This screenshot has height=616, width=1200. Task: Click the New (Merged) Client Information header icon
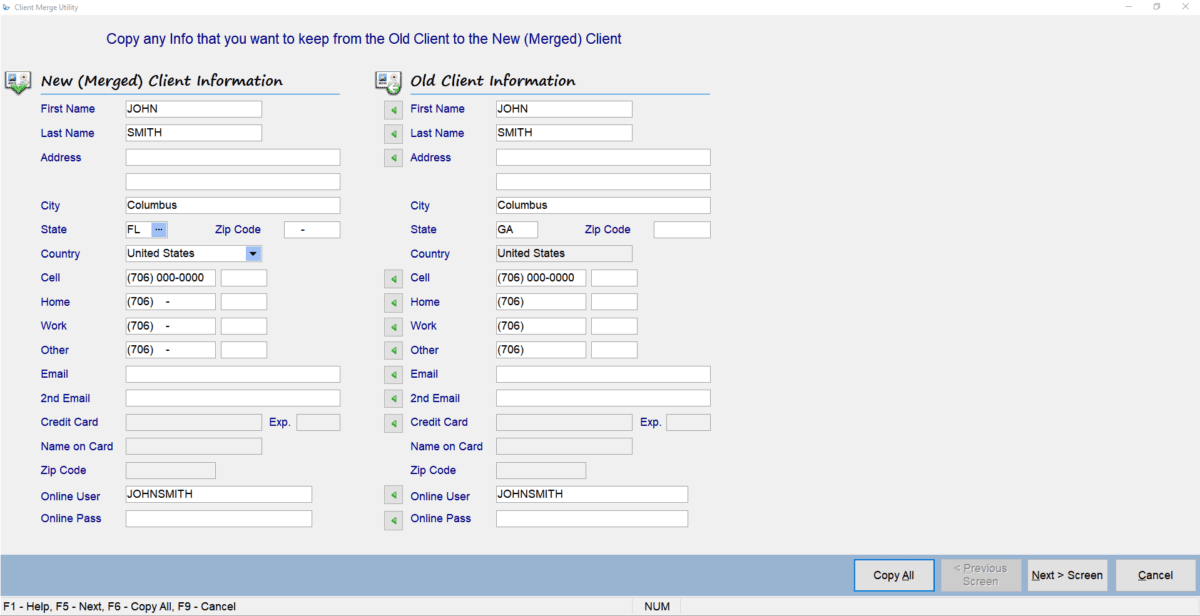18,82
